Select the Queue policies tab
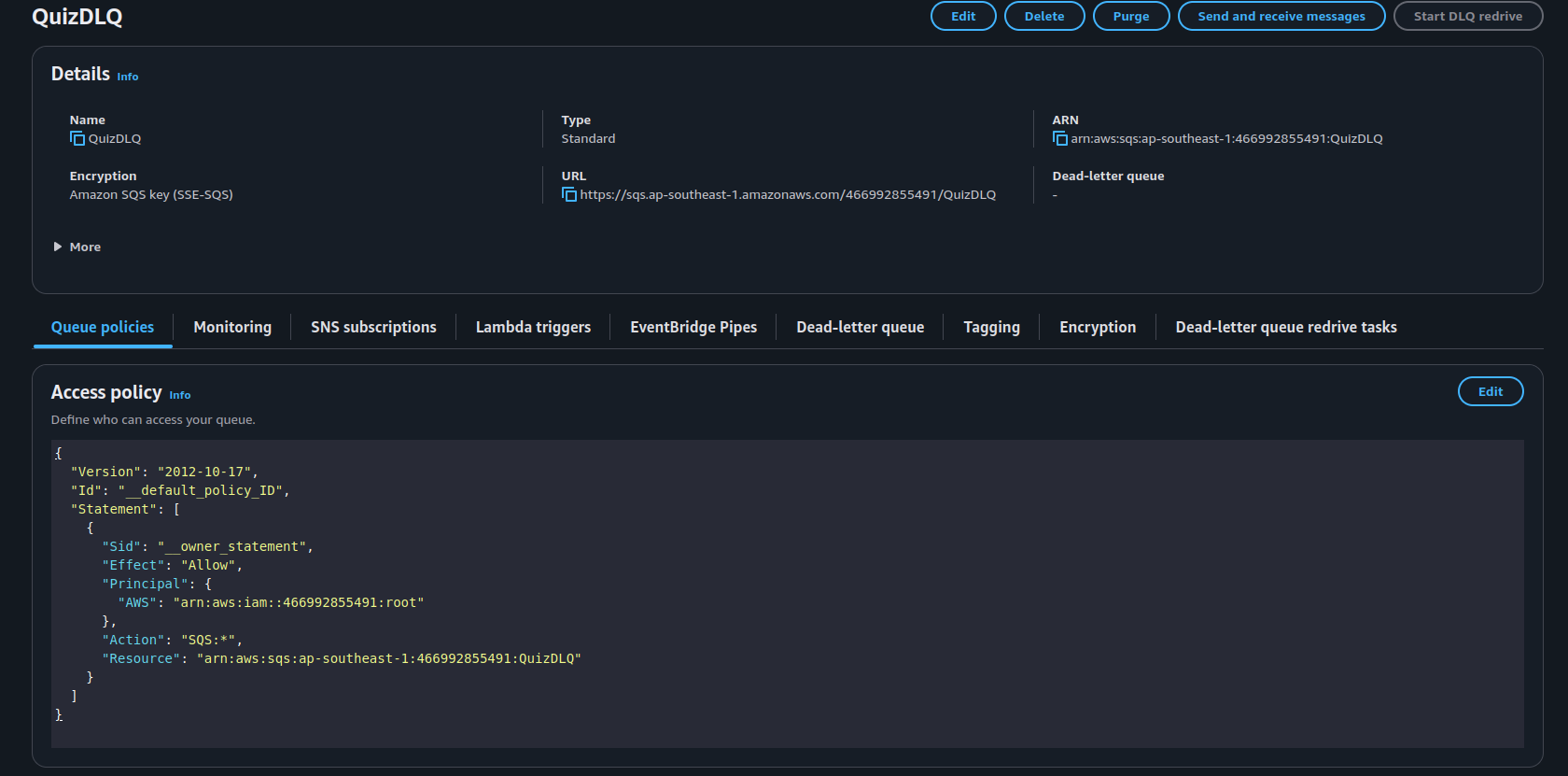1568x776 pixels. click(x=103, y=328)
